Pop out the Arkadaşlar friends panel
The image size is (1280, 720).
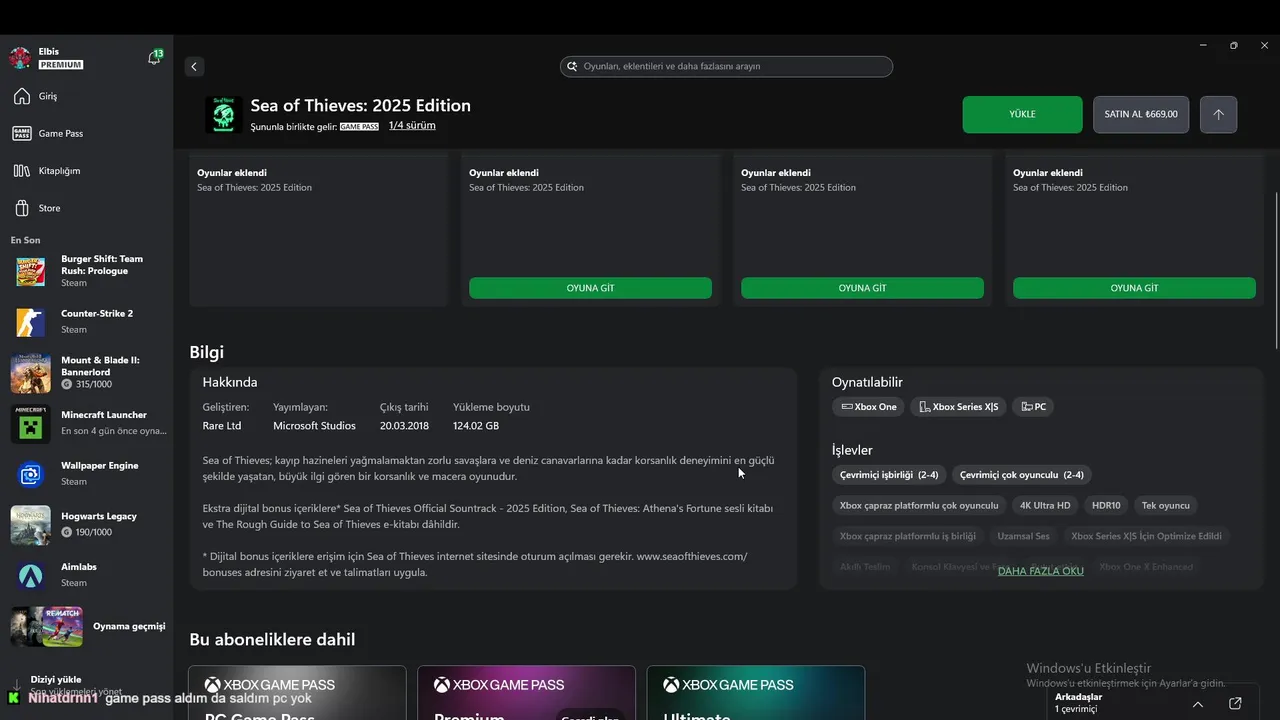pos(1235,703)
